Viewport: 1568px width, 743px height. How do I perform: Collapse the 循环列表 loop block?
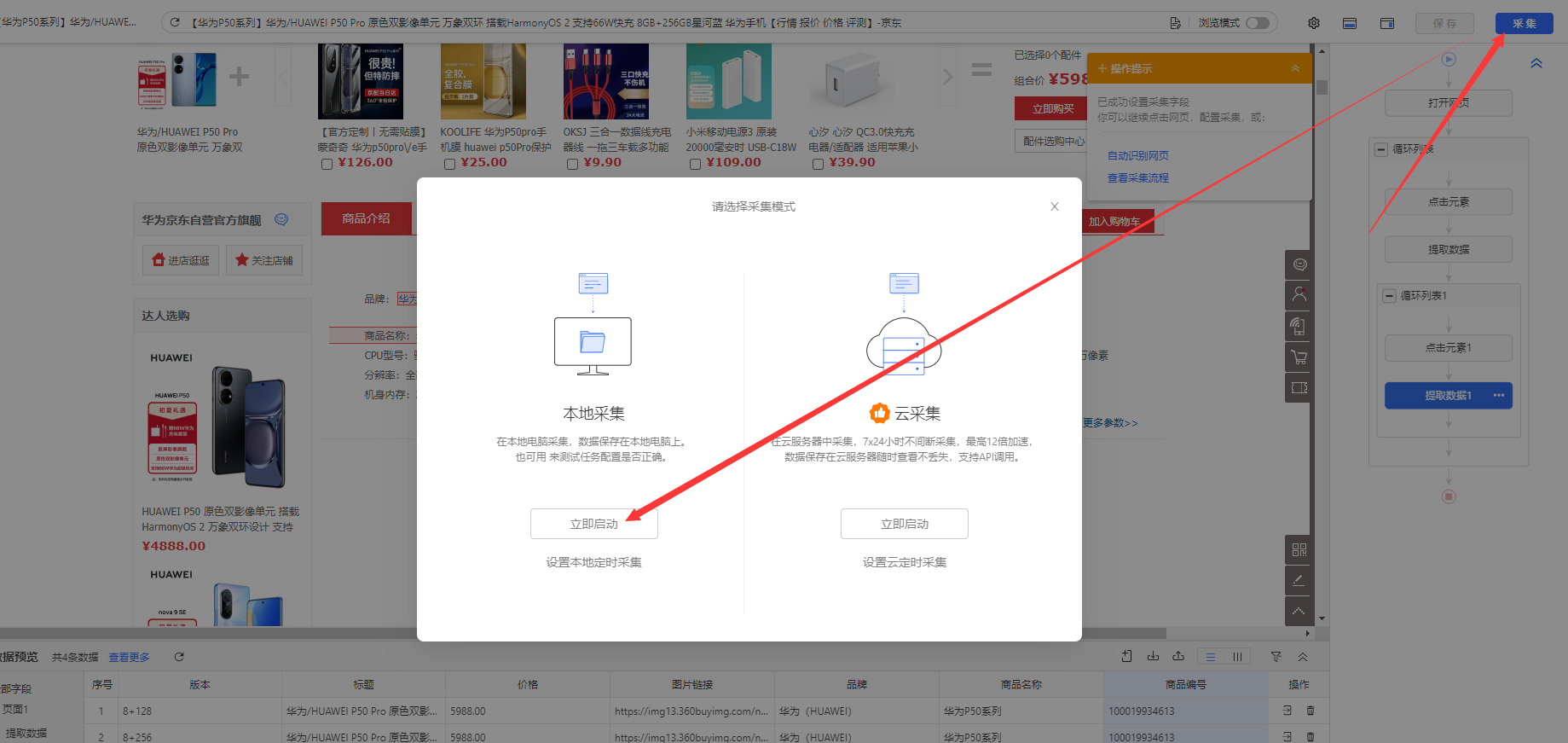click(x=1381, y=149)
